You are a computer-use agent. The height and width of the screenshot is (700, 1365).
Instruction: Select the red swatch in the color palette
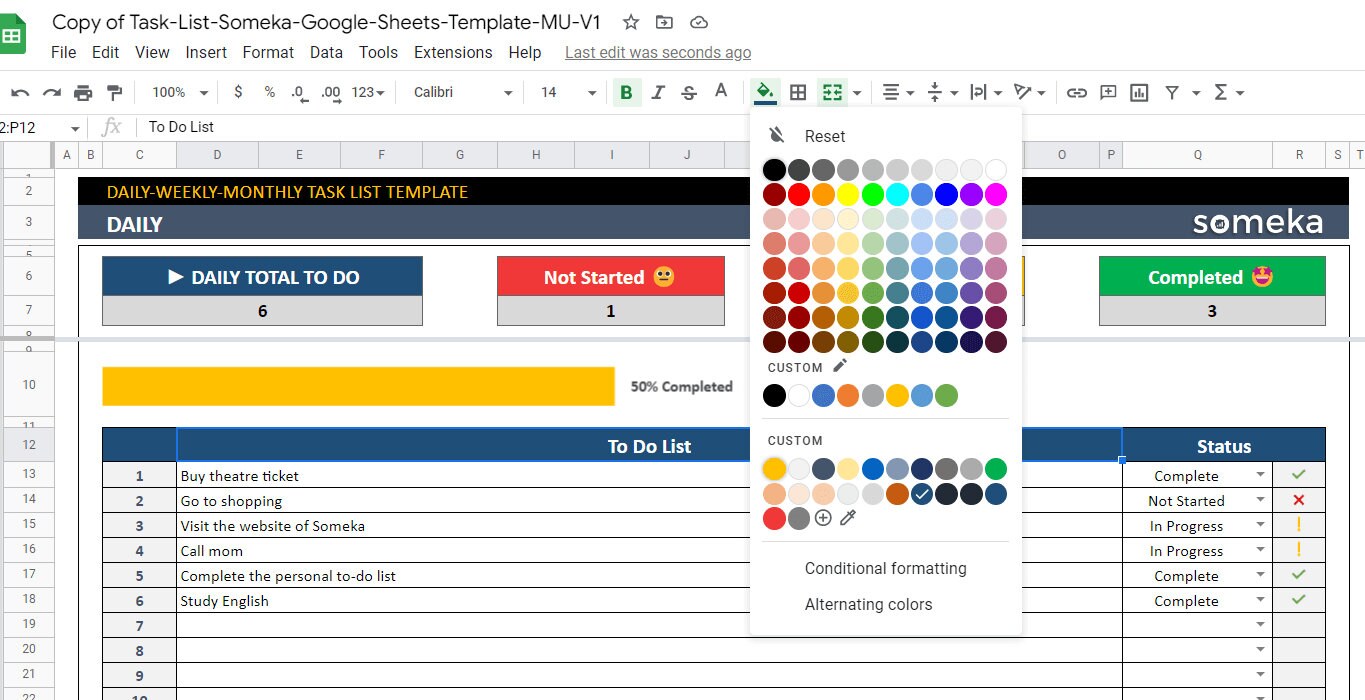(798, 194)
